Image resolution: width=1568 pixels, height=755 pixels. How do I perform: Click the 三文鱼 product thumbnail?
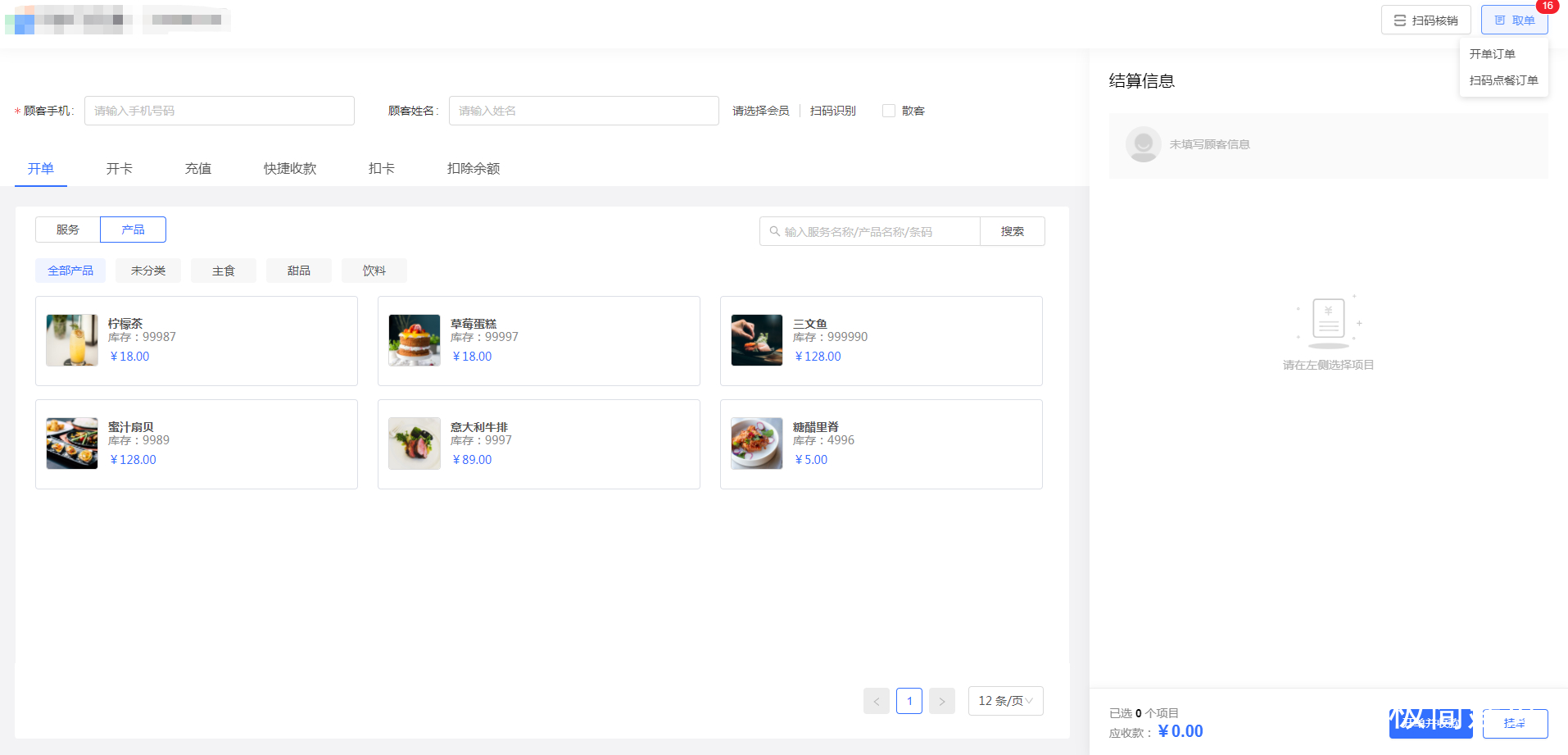point(757,340)
